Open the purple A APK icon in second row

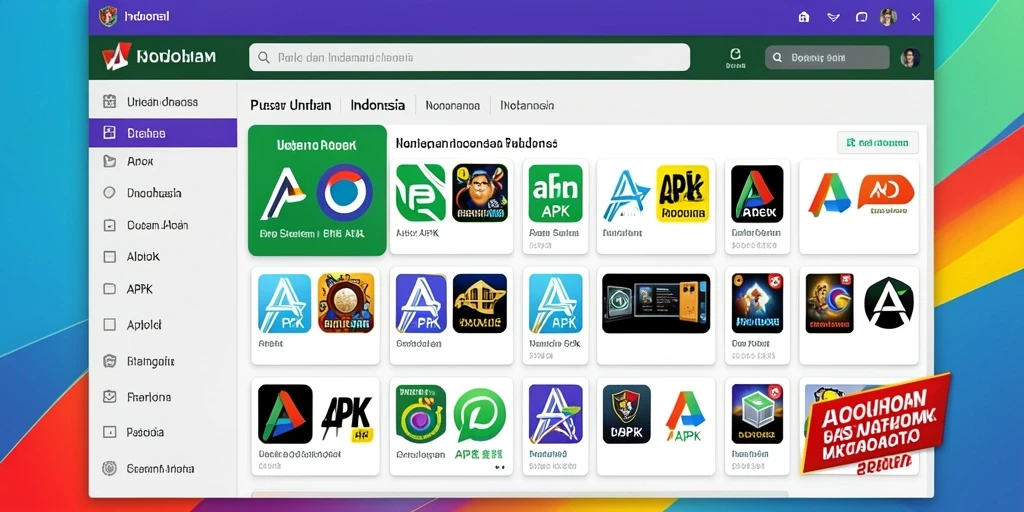[x=421, y=303]
